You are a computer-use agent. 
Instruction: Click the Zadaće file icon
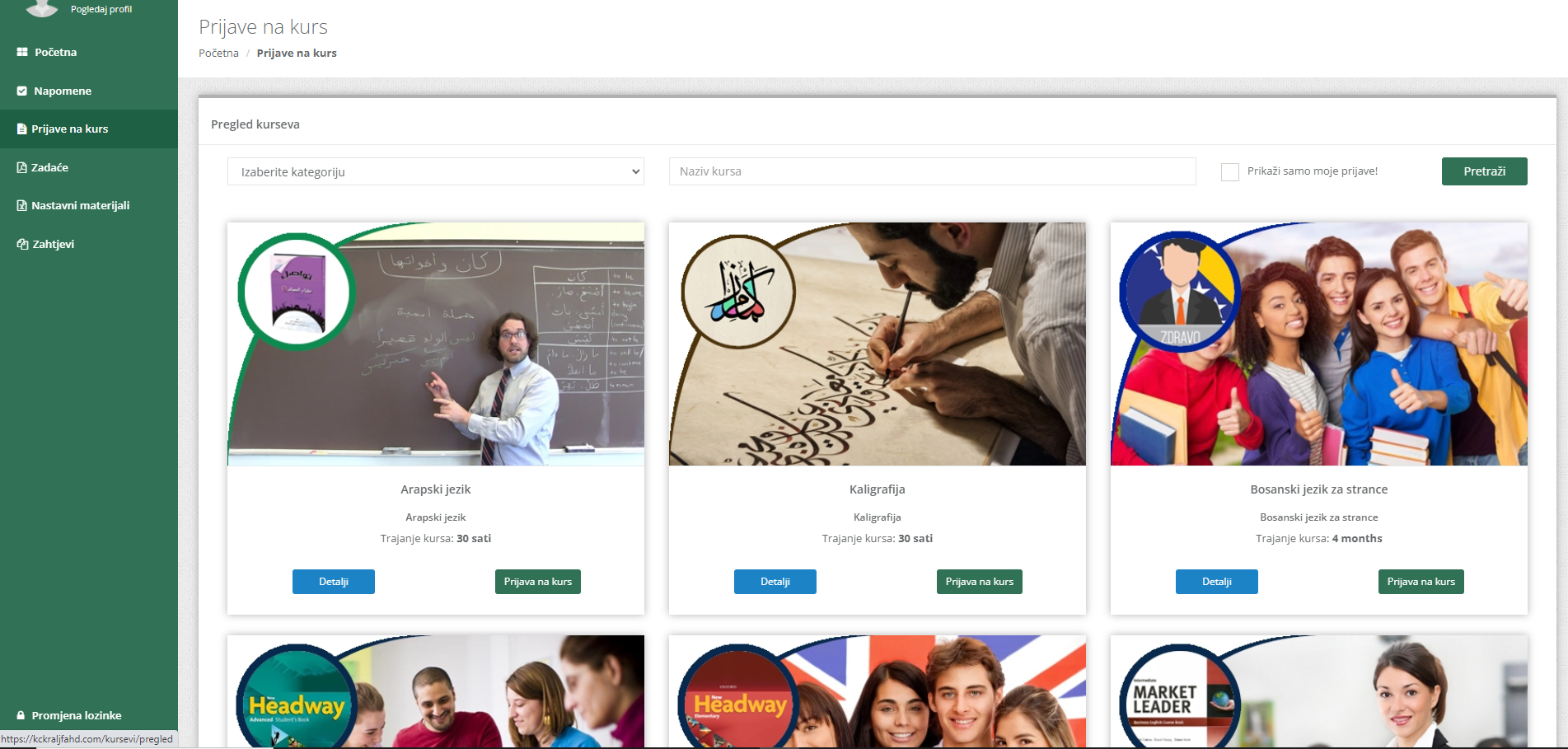[x=22, y=167]
